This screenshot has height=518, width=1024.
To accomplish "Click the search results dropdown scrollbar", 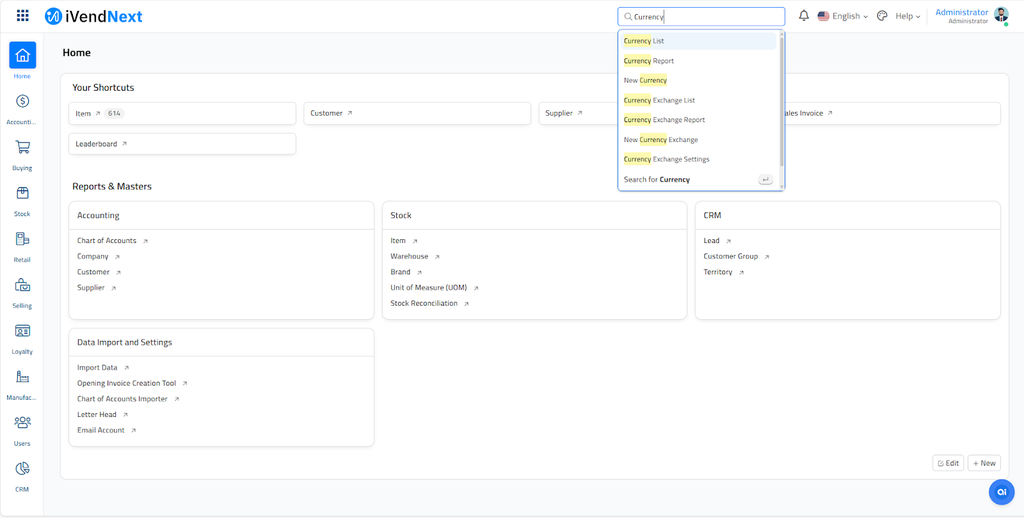I will (x=781, y=100).
